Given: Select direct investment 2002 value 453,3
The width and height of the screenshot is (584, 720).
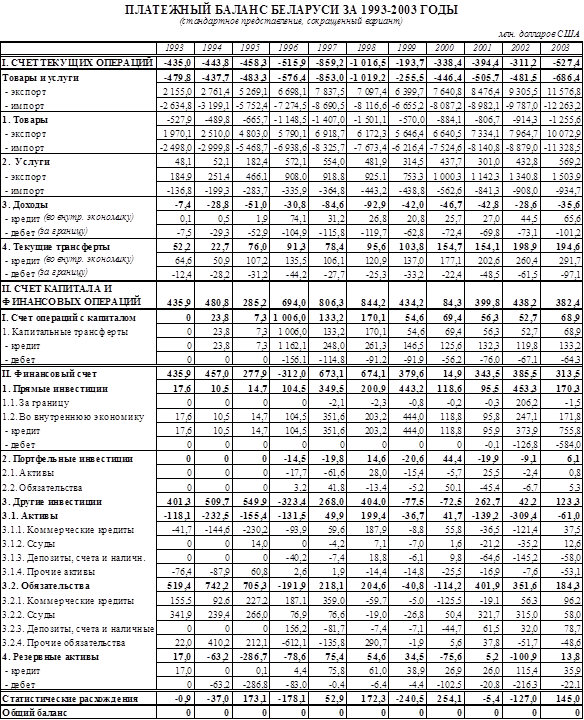Looking at the screenshot, I should click(x=526, y=389).
